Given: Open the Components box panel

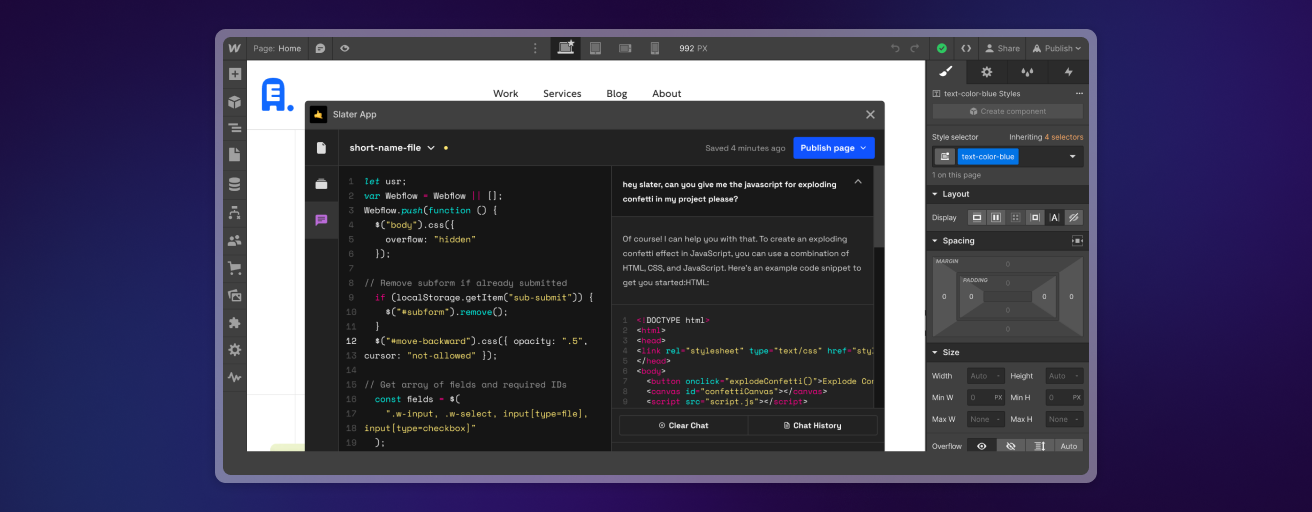Looking at the screenshot, I should 234,101.
